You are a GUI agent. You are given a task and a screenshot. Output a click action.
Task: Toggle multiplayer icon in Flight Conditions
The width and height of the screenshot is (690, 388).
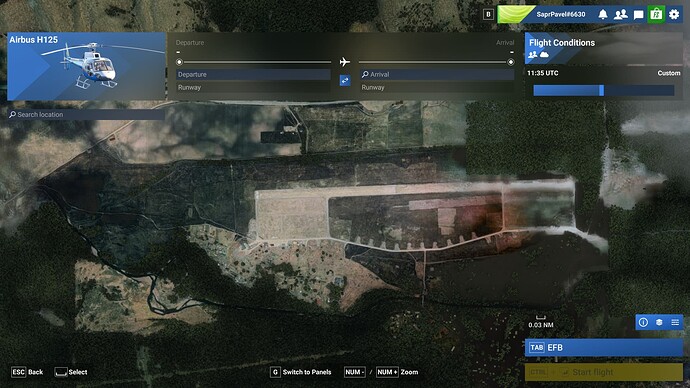pyautogui.click(x=532, y=55)
